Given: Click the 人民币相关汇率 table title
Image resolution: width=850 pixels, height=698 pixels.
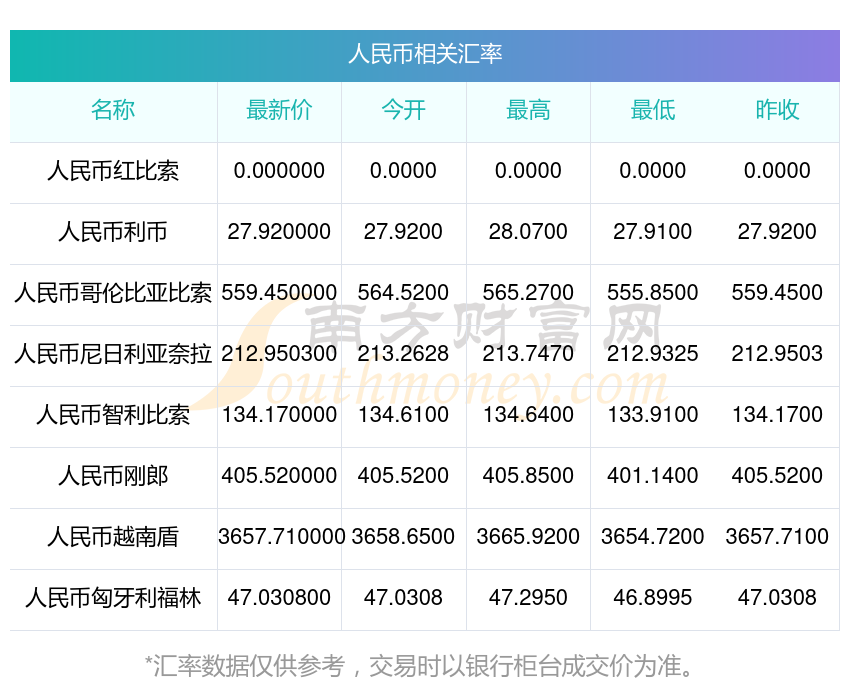Looking at the screenshot, I should [425, 55].
